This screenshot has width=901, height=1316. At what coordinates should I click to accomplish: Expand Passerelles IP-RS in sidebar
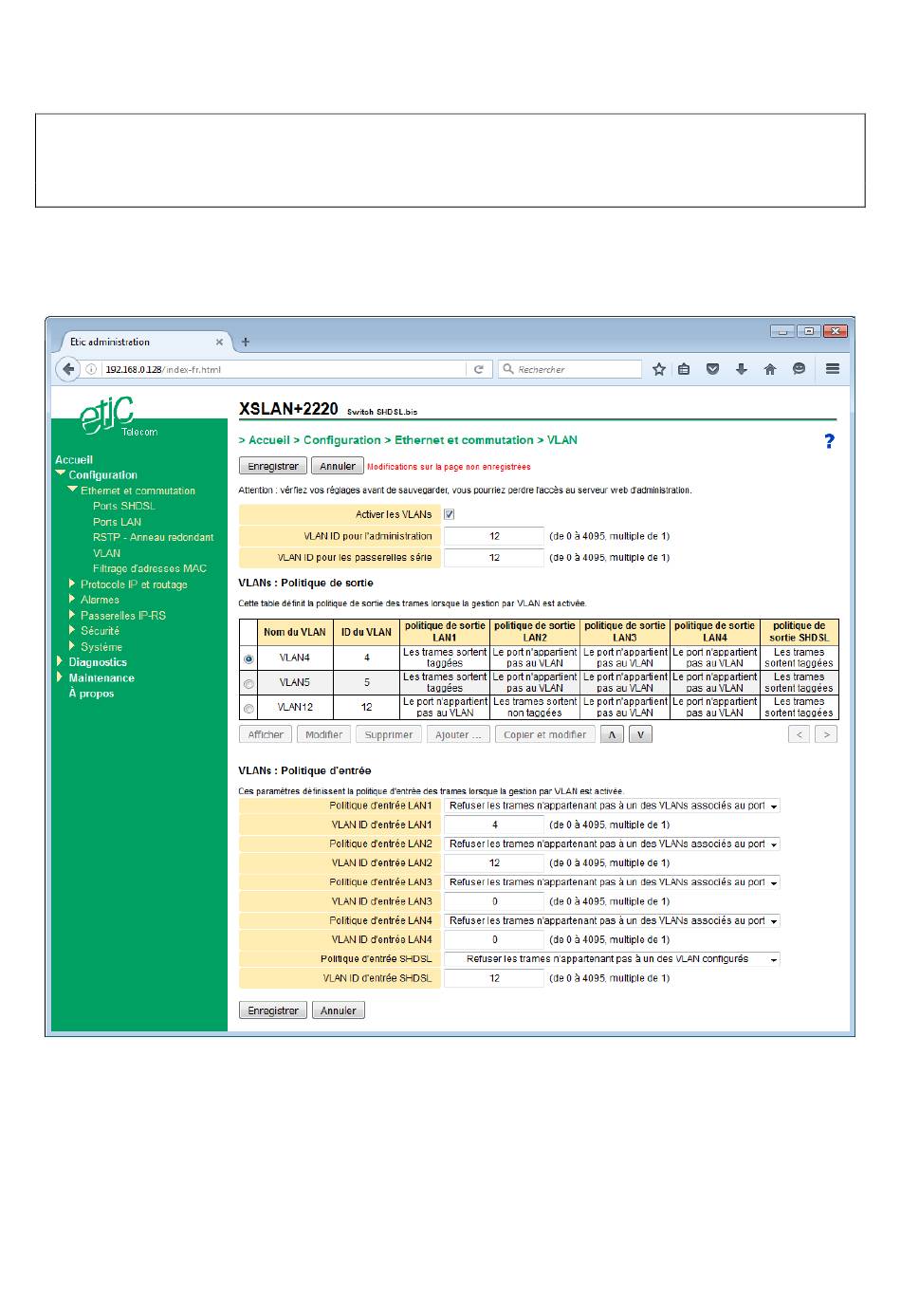pos(72,615)
